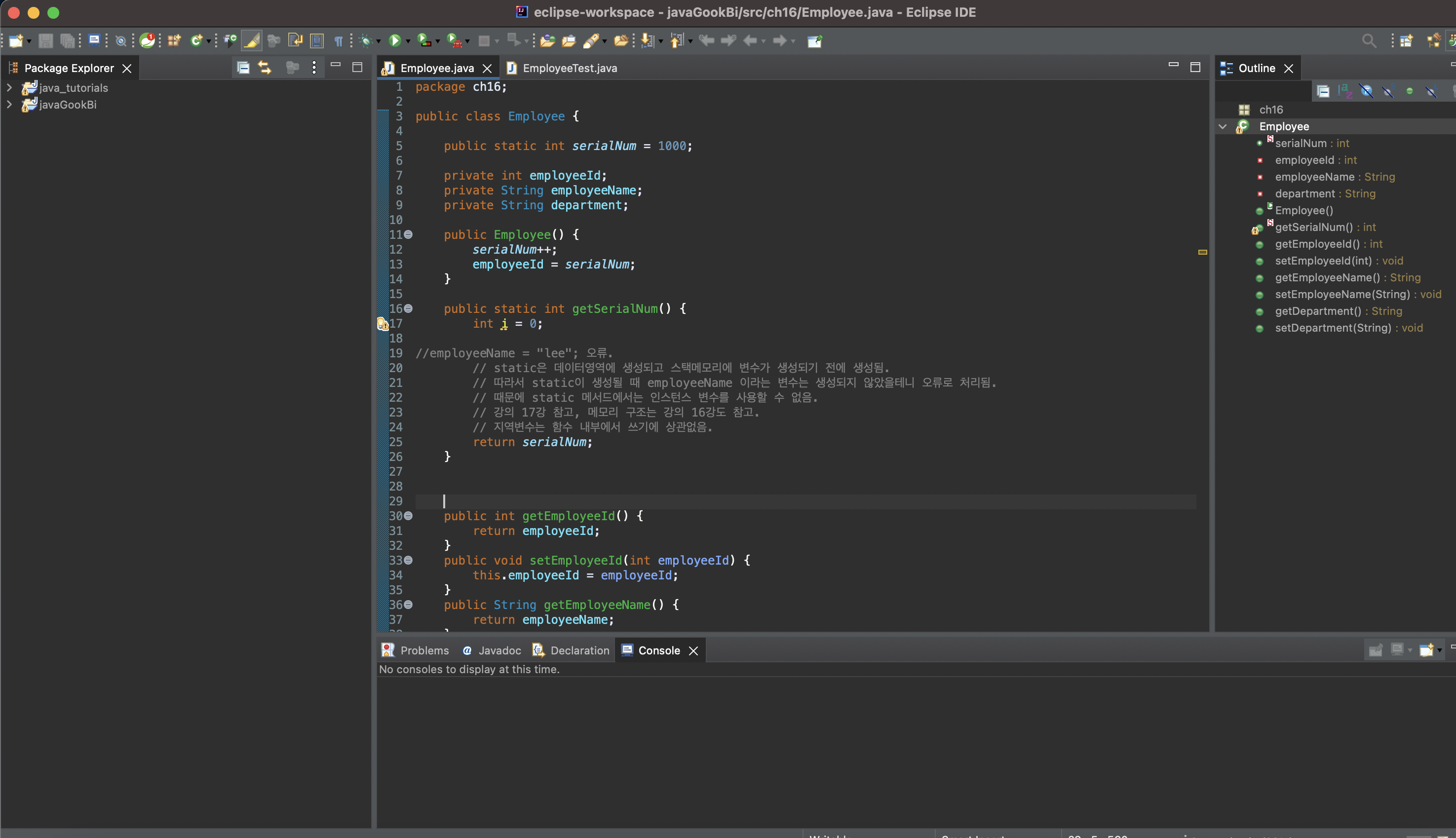The height and width of the screenshot is (838, 1456).
Task: Collapse All in Package Explorer
Action: pyautogui.click(x=243, y=68)
